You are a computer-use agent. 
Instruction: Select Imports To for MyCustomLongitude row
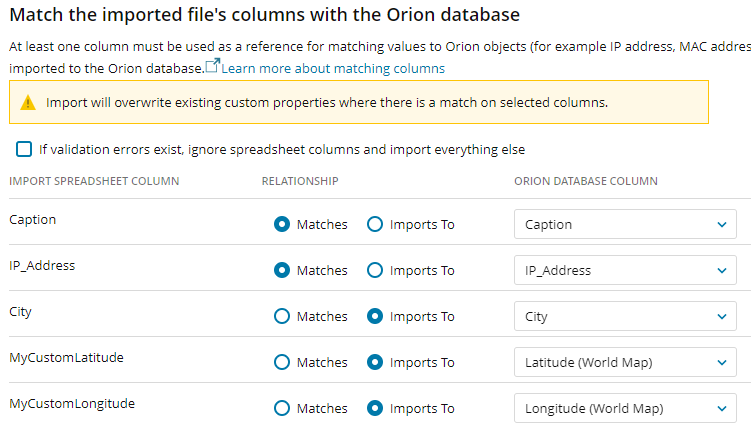pos(375,408)
